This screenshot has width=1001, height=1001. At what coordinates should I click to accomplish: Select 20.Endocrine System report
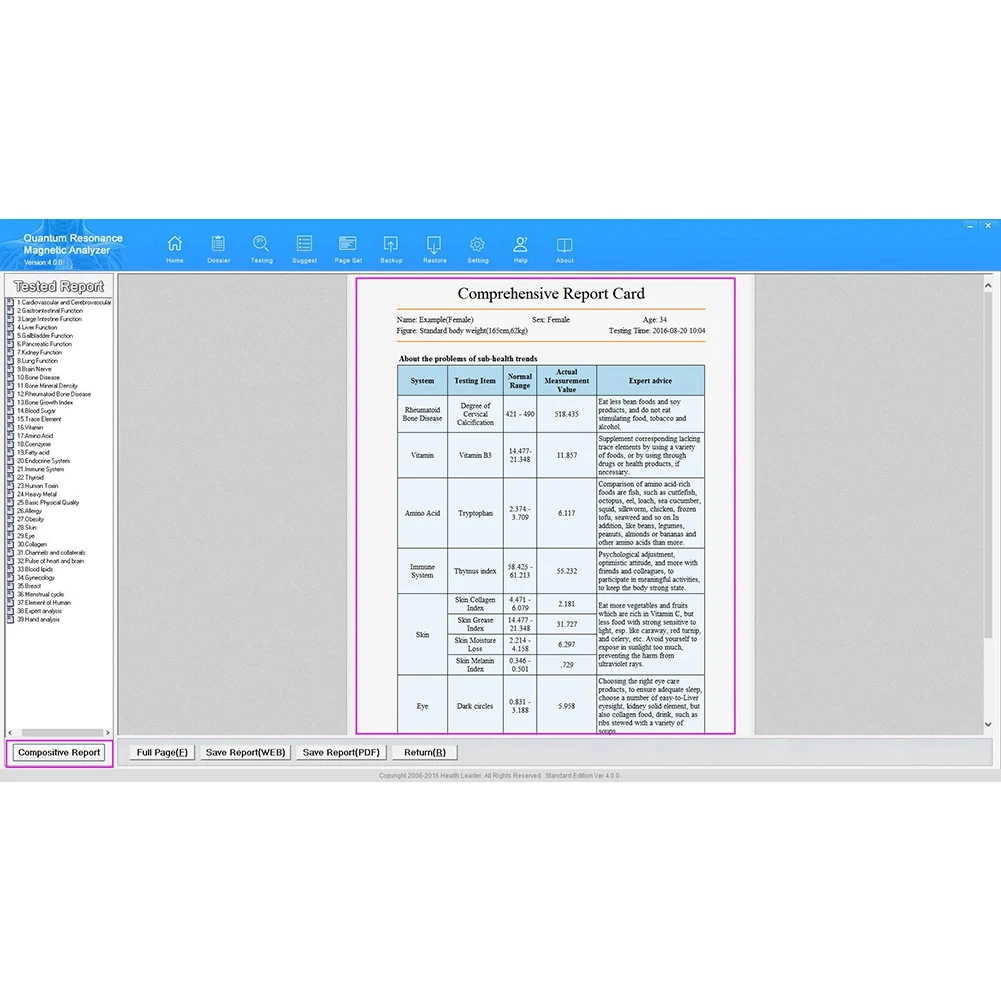43,460
